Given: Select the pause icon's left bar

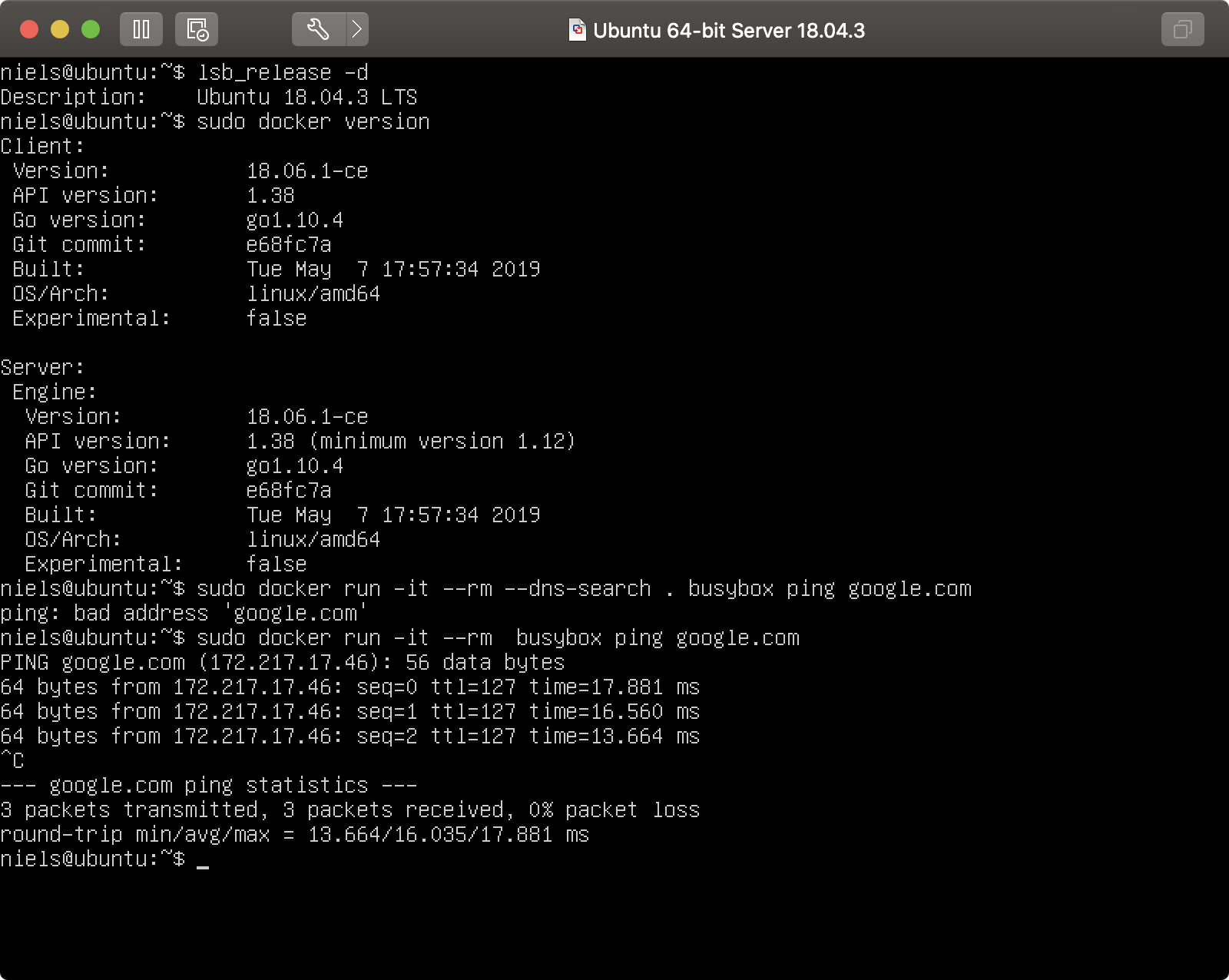Looking at the screenshot, I should pyautogui.click(x=137, y=29).
